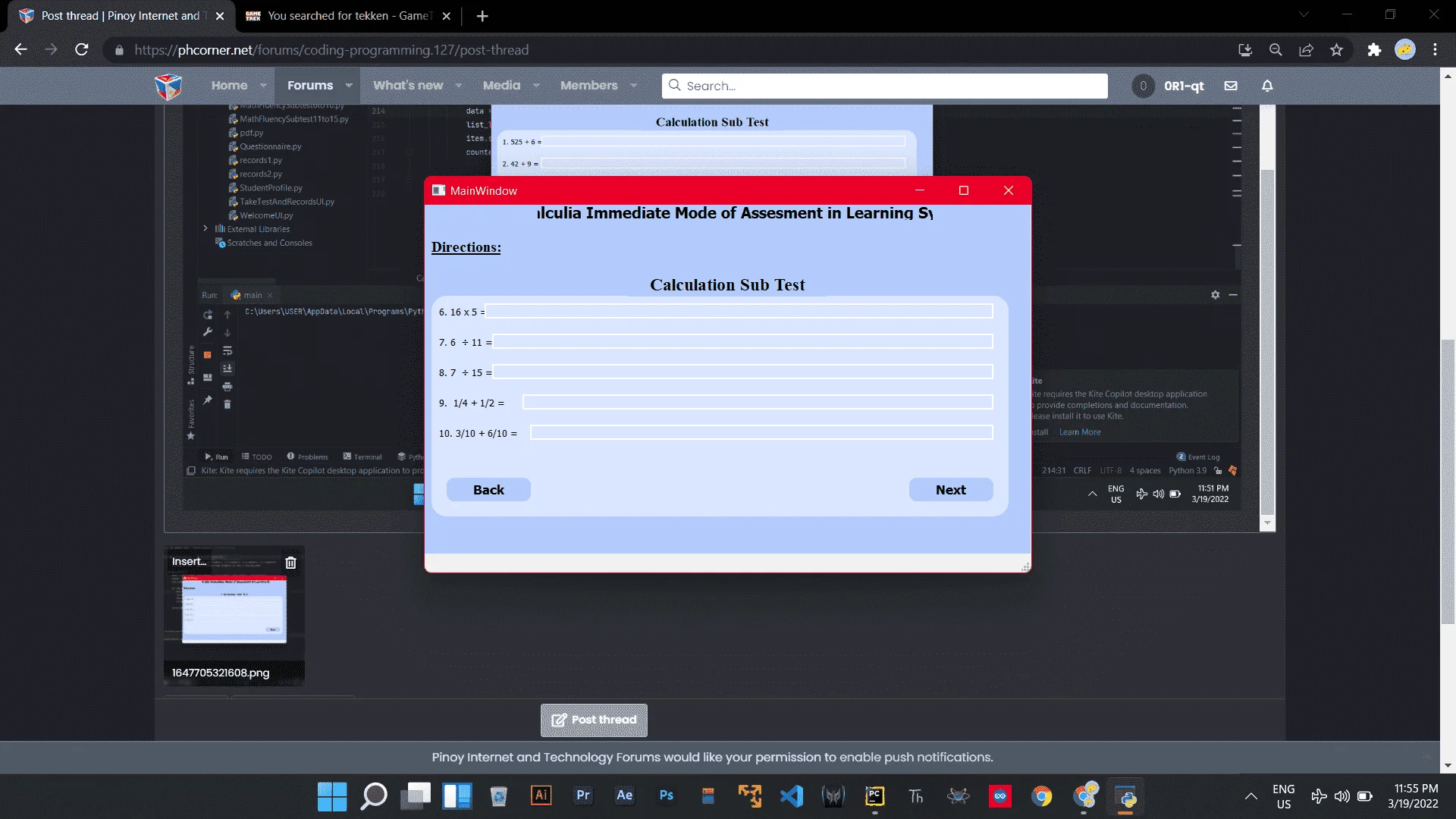Click the browser address bar URL
1456x819 pixels.
[x=331, y=50]
